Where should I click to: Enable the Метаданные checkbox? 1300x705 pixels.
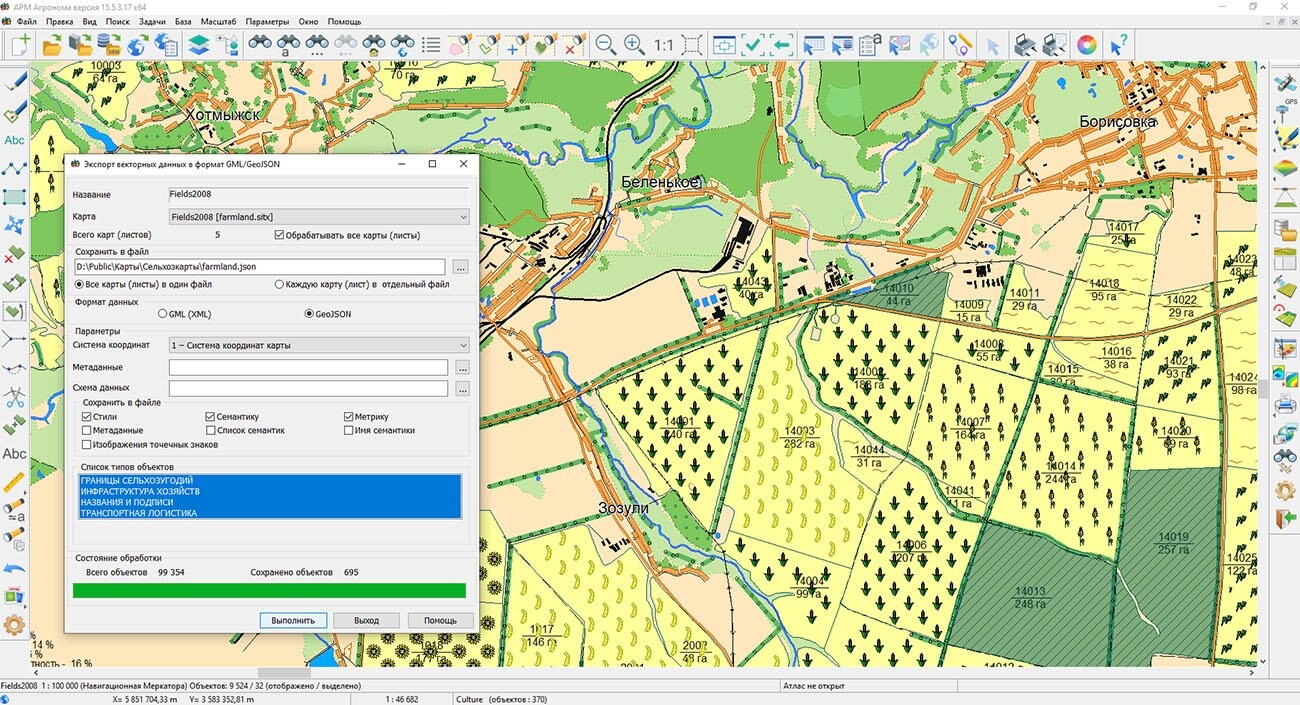pos(87,431)
